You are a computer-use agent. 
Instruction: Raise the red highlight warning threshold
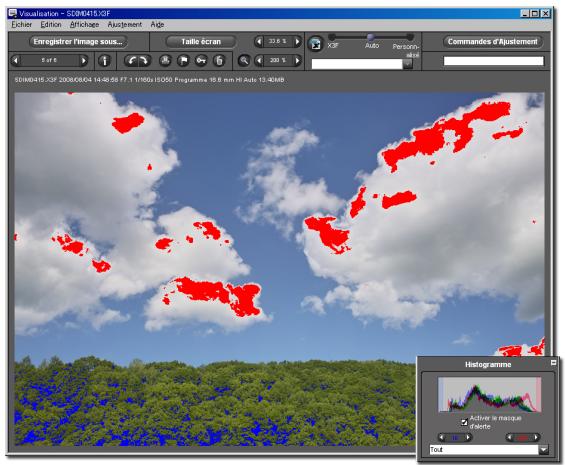click(x=536, y=438)
